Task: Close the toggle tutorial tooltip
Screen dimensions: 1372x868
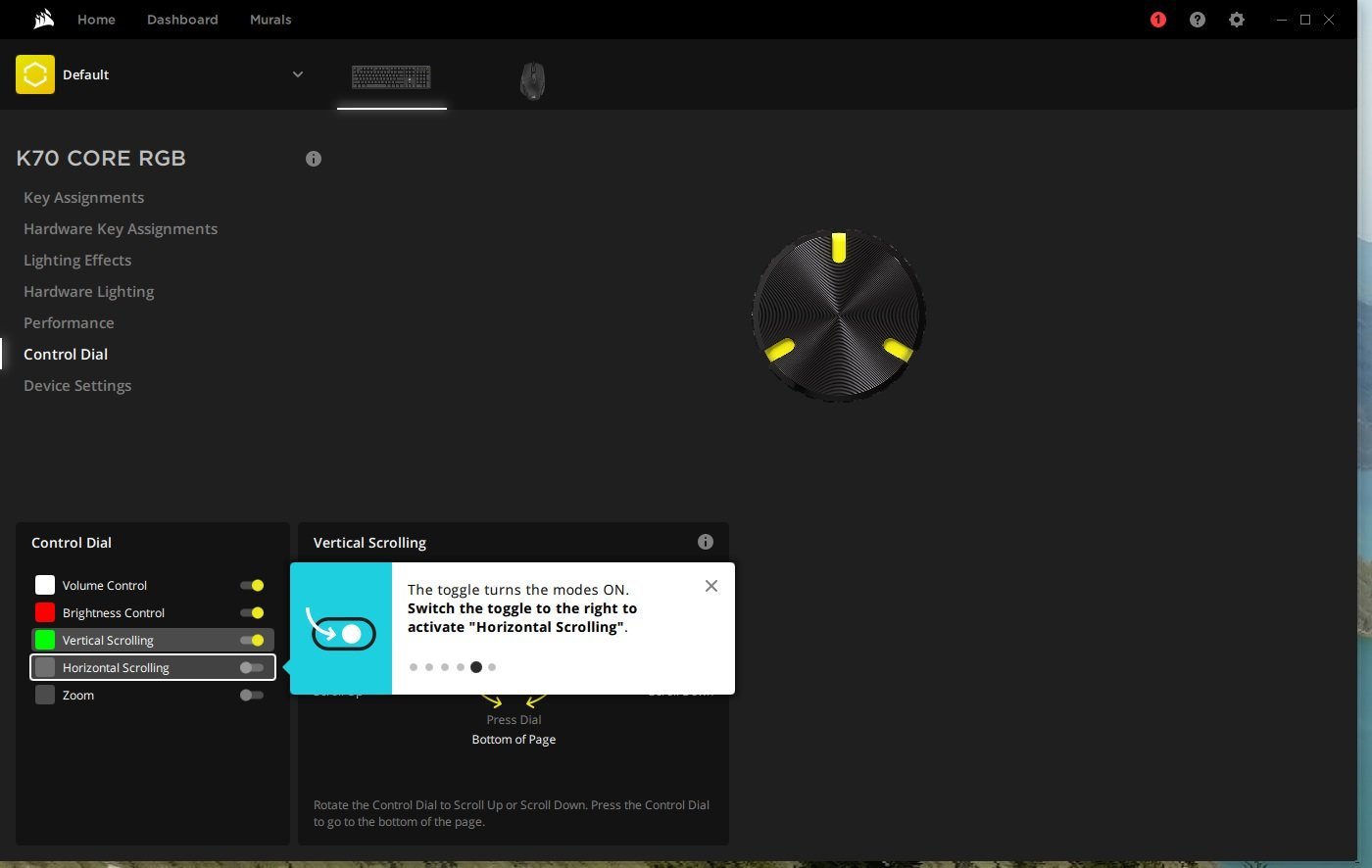Action: (711, 586)
